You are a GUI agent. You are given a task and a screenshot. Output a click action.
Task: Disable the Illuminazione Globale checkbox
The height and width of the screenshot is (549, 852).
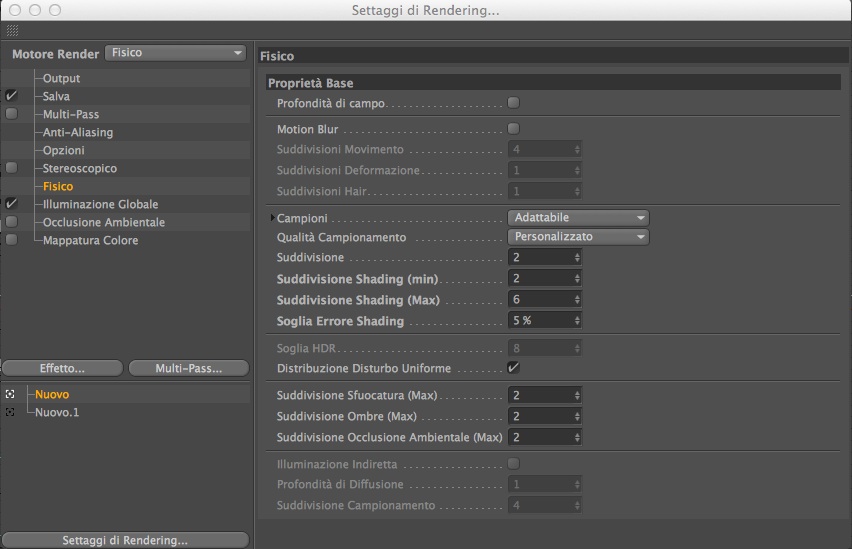(11, 204)
